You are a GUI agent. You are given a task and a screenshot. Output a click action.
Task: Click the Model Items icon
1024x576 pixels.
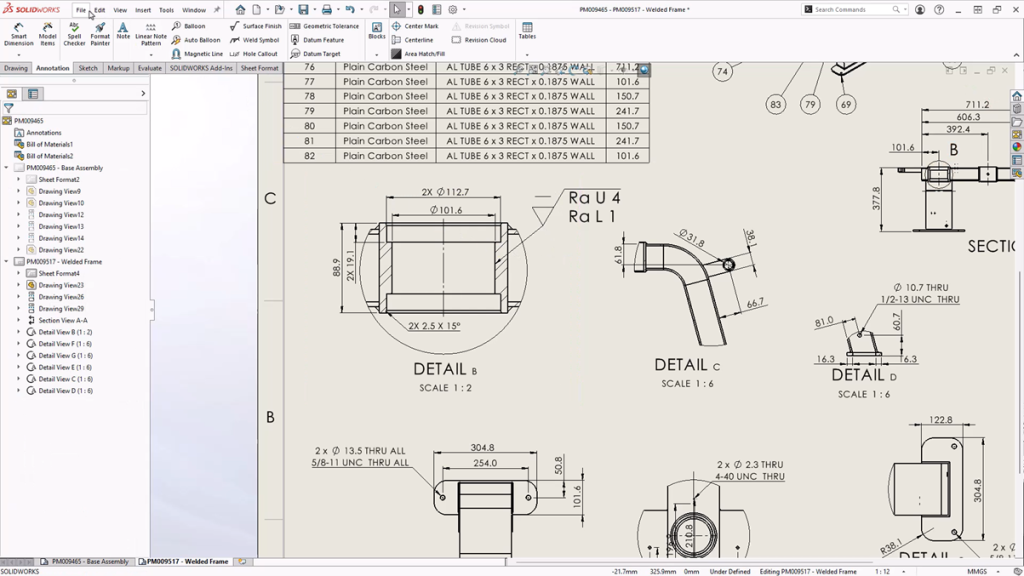coord(47,33)
